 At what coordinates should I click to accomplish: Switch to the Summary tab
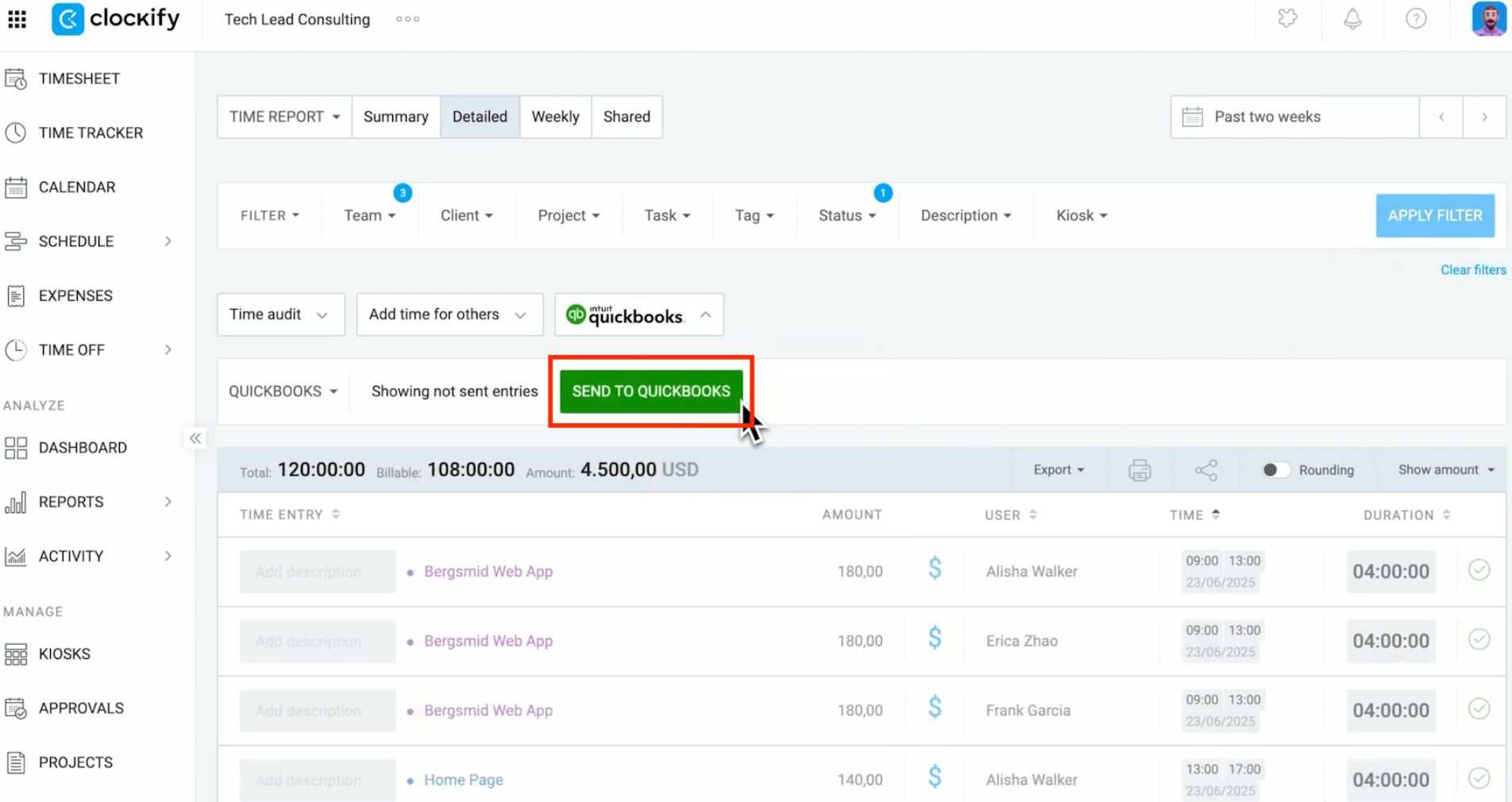(x=395, y=116)
